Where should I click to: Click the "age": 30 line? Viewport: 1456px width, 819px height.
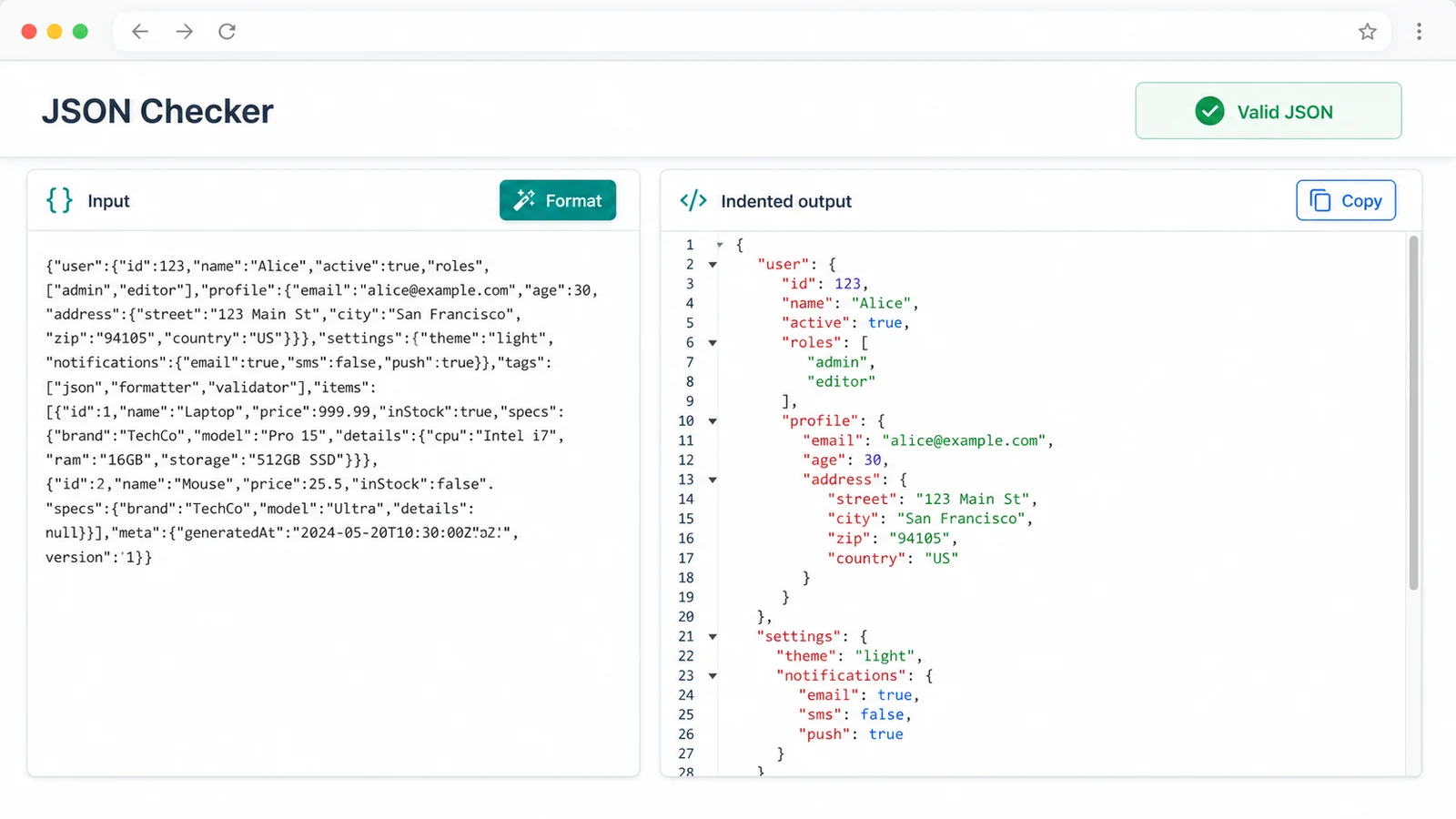845,460
